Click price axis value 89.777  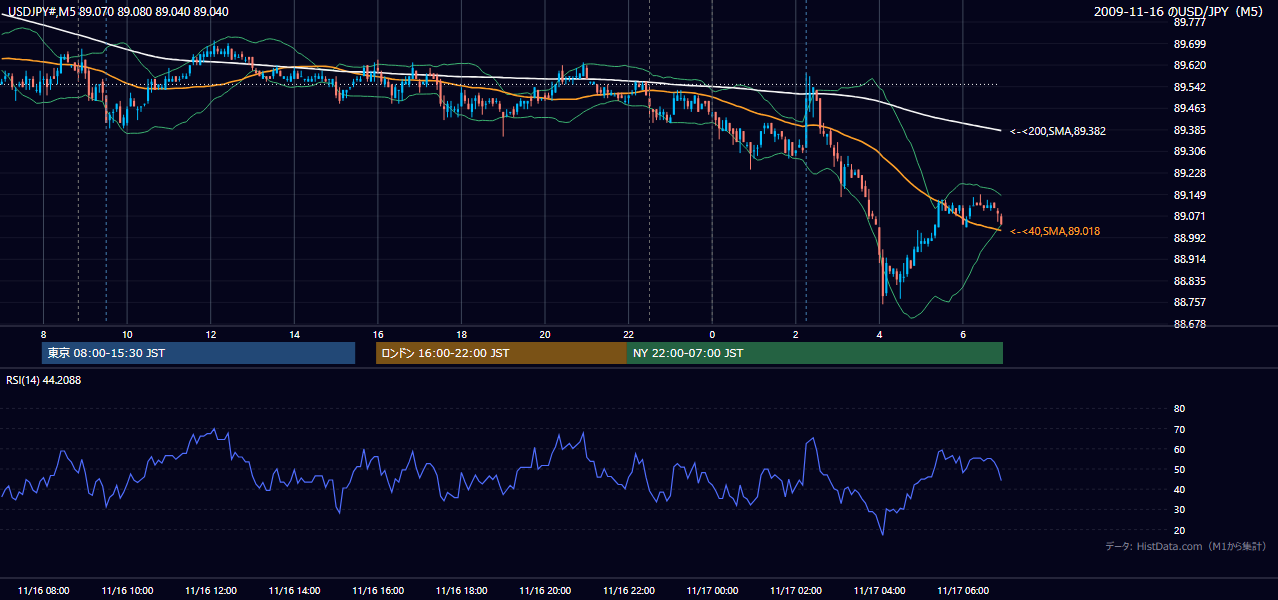click(x=1189, y=22)
